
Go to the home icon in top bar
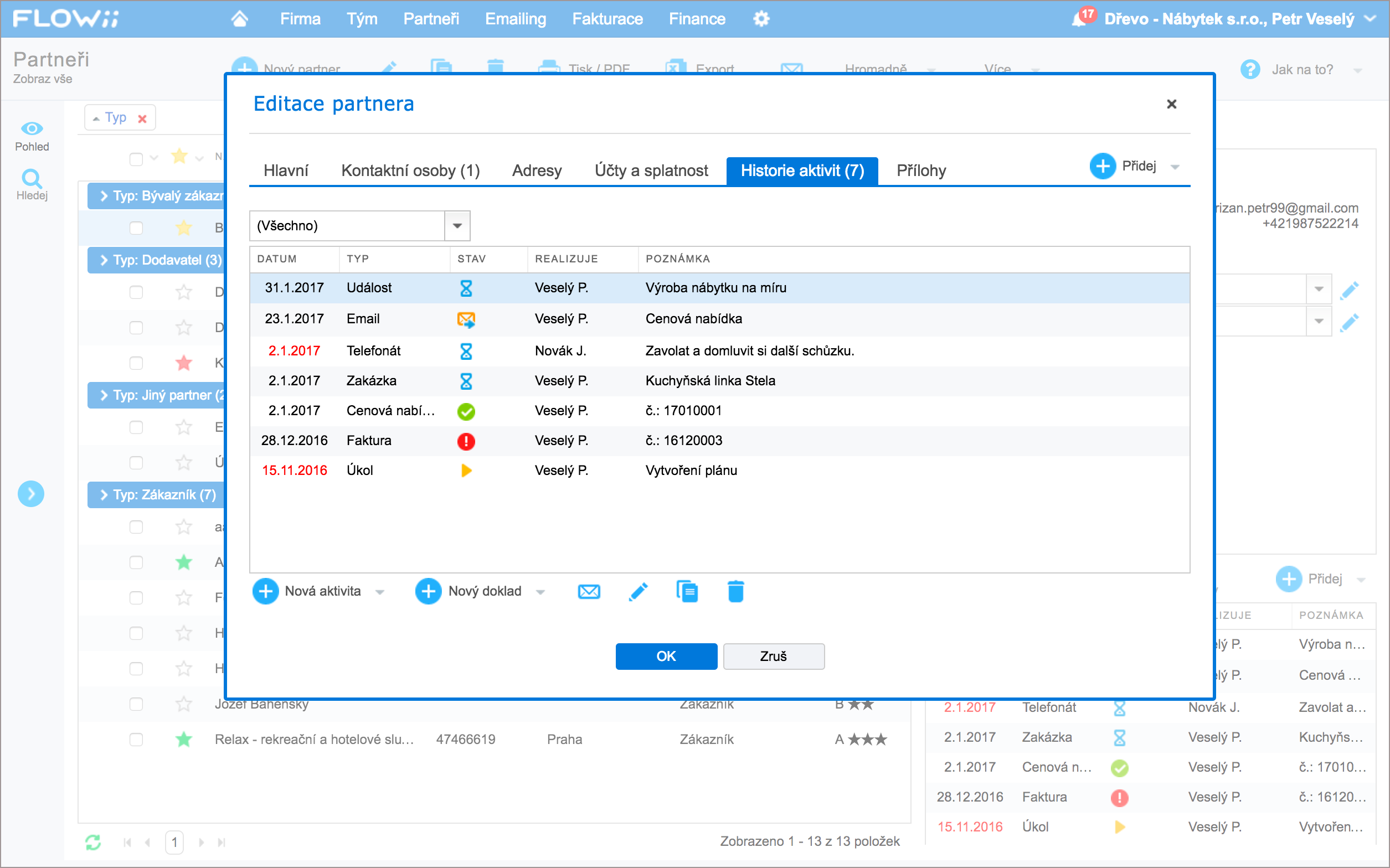(x=239, y=19)
